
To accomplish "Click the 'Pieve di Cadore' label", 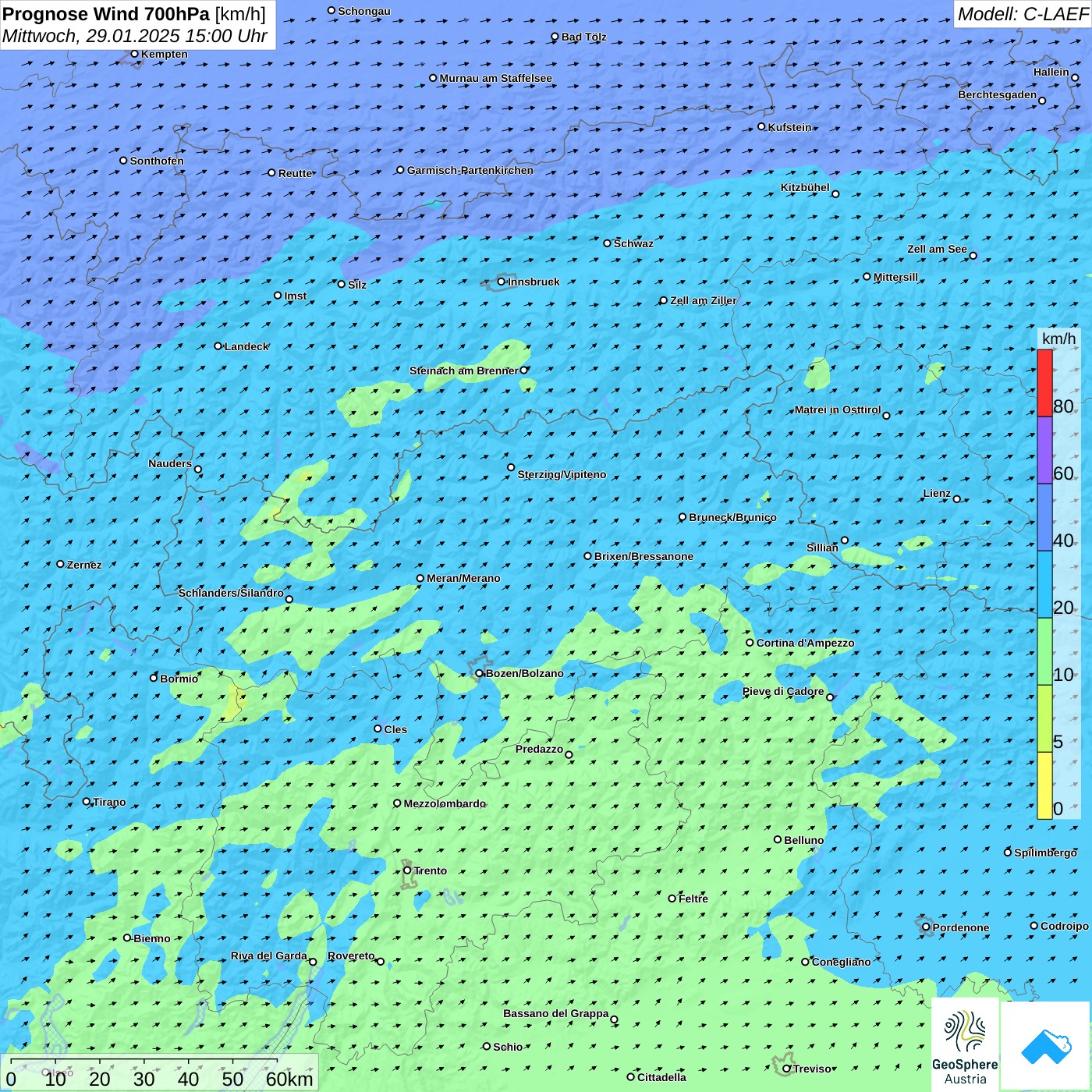I will point(783,691).
